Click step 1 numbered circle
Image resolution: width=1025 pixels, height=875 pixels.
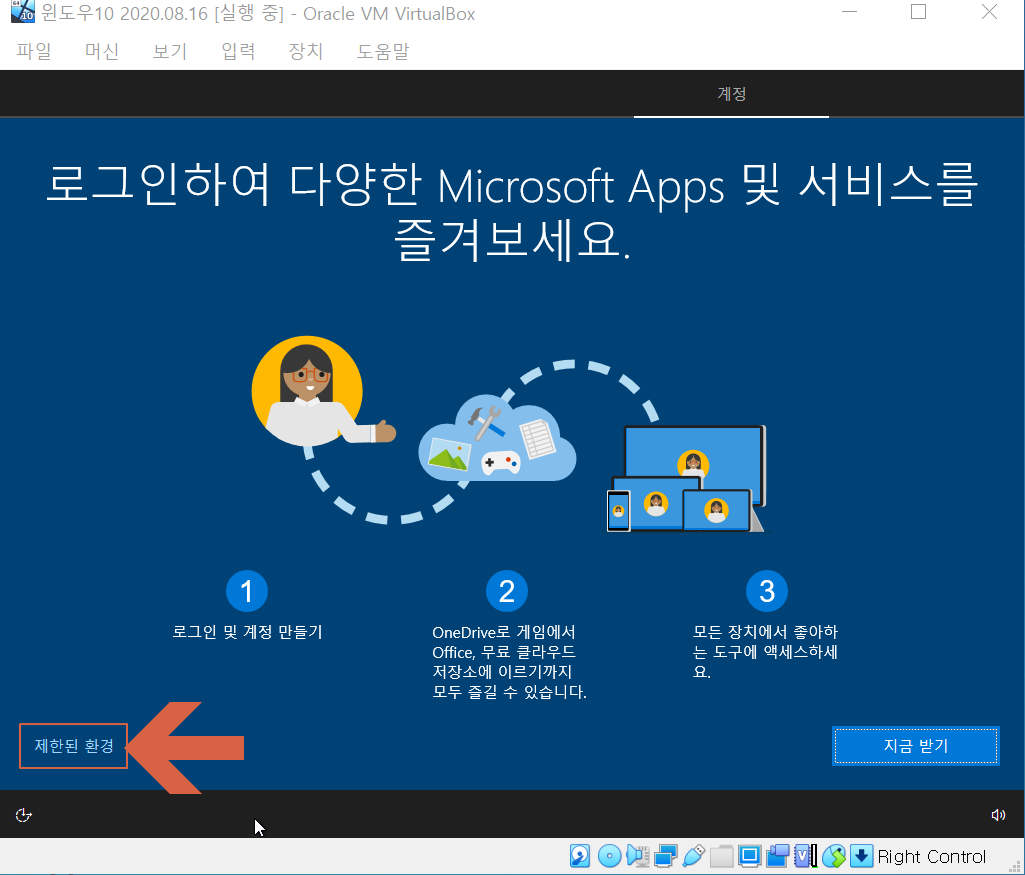pos(246,591)
